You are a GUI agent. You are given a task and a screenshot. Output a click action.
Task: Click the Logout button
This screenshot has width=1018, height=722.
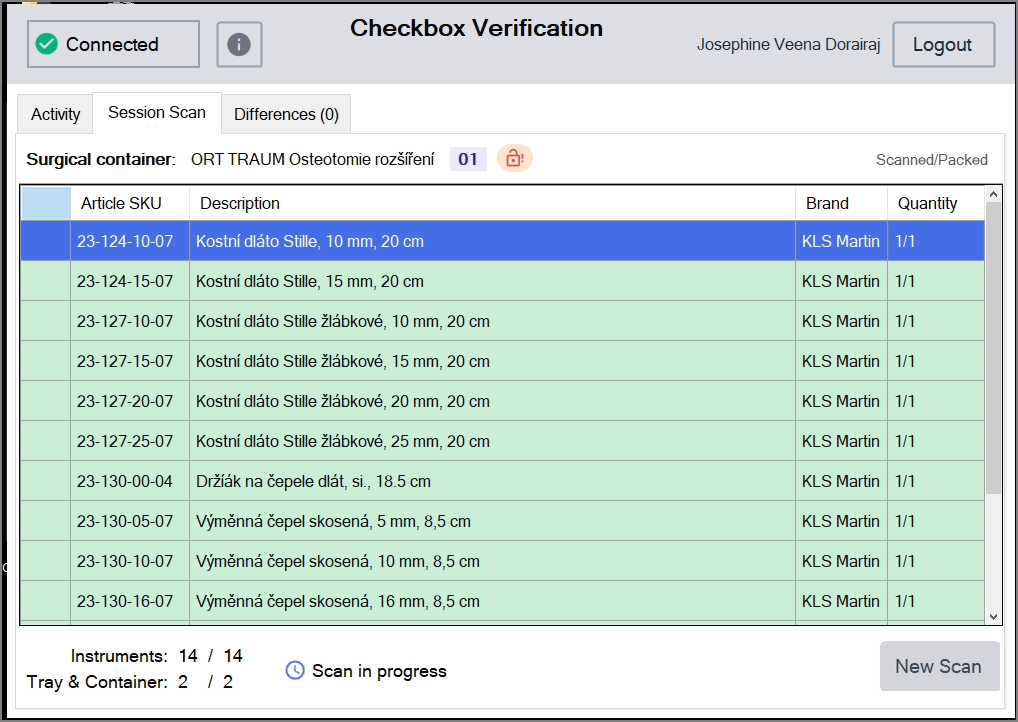point(943,44)
